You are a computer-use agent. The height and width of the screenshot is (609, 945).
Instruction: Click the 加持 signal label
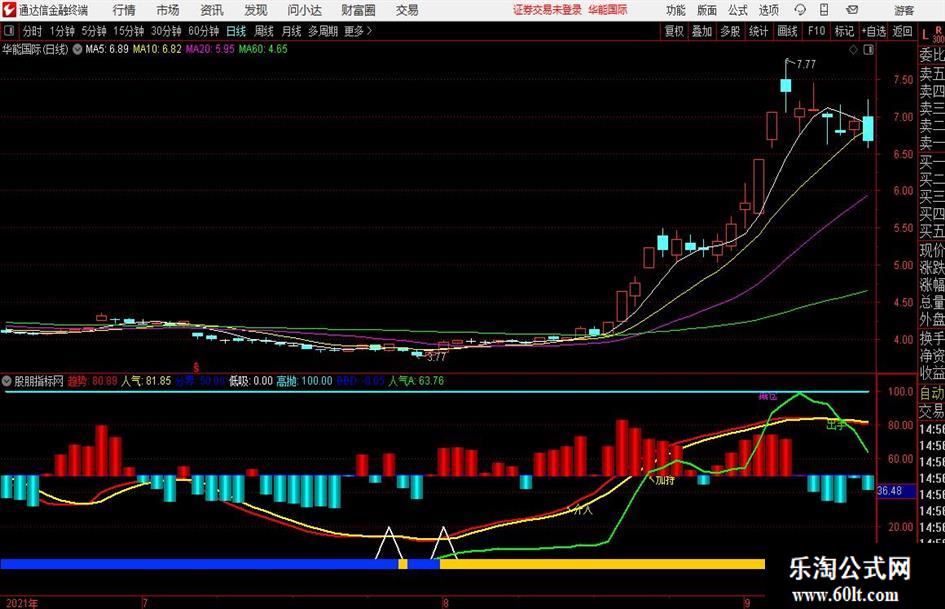[665, 480]
